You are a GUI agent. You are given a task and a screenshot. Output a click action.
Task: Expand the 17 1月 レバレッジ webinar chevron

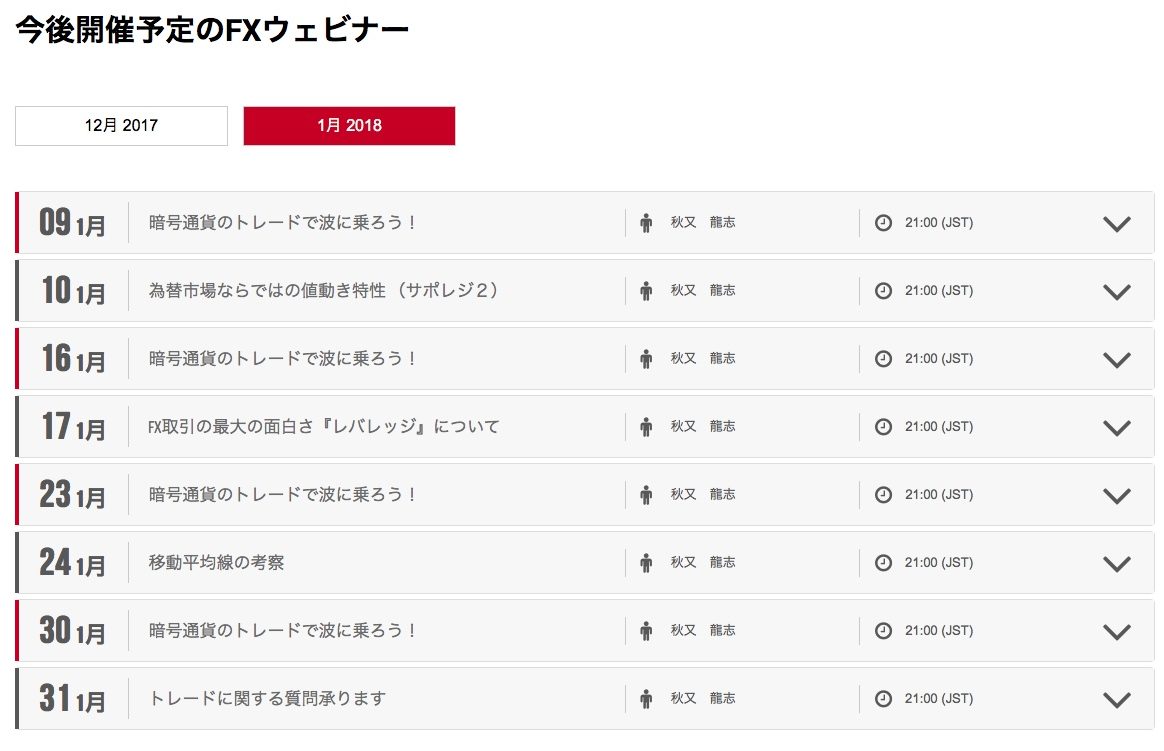1116,427
